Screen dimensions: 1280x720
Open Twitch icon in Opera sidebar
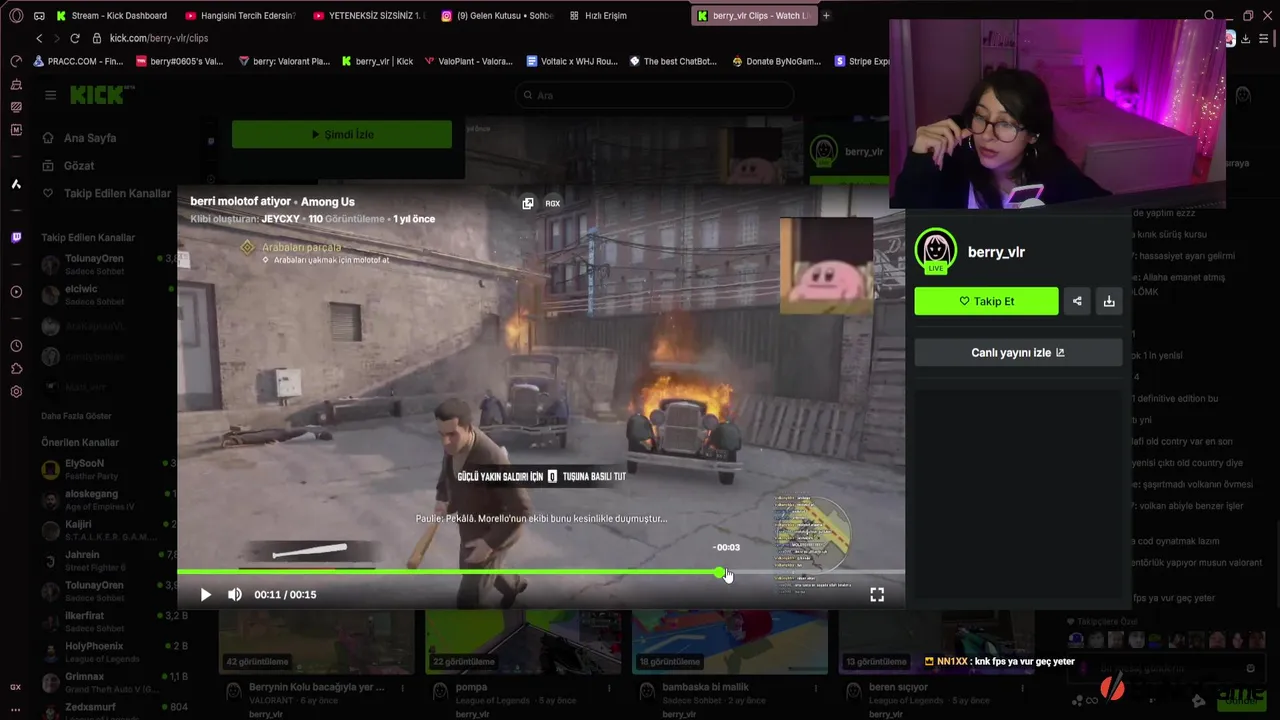16,238
